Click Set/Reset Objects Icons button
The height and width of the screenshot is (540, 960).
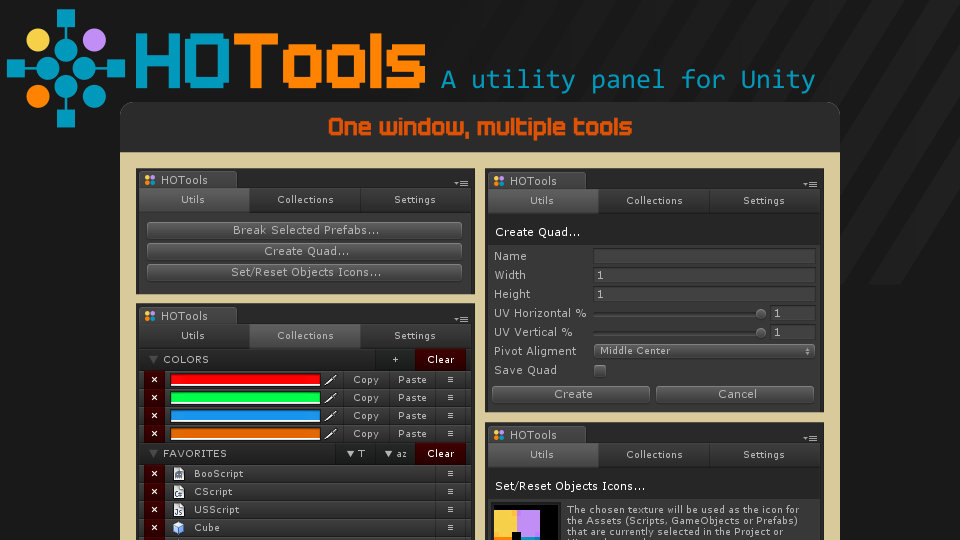point(304,272)
